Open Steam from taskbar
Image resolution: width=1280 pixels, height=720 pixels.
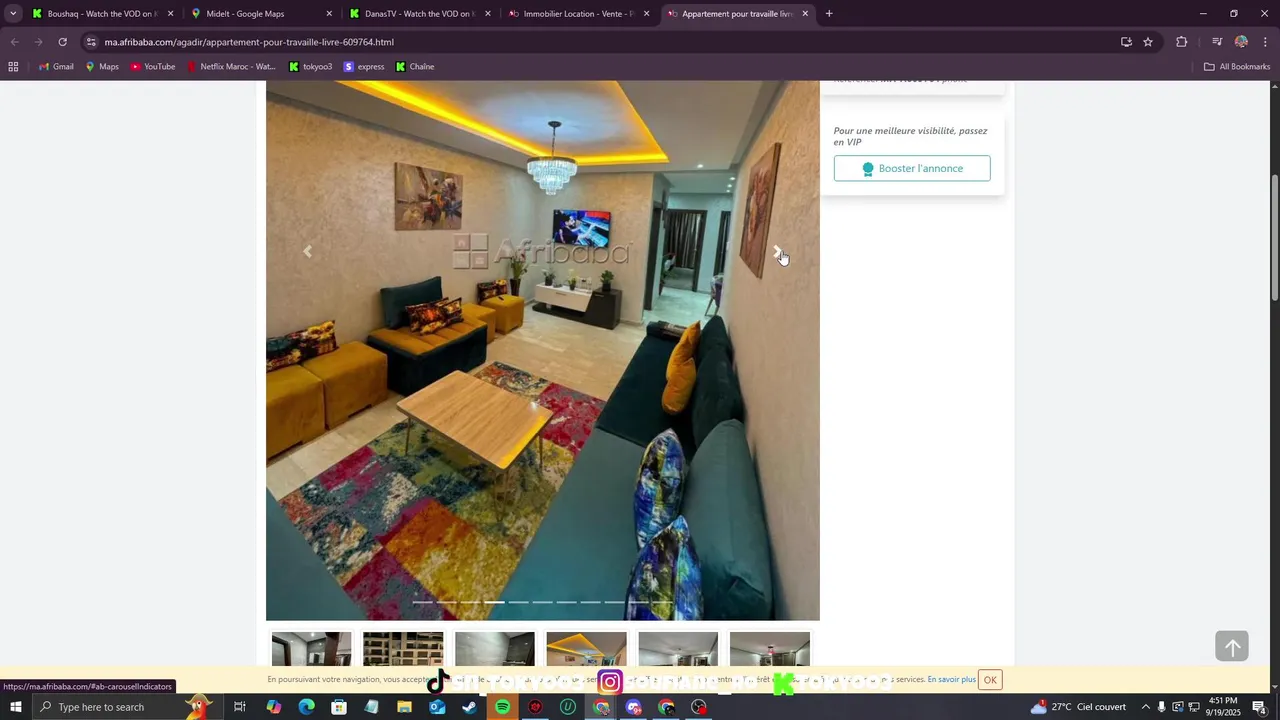[x=469, y=707]
